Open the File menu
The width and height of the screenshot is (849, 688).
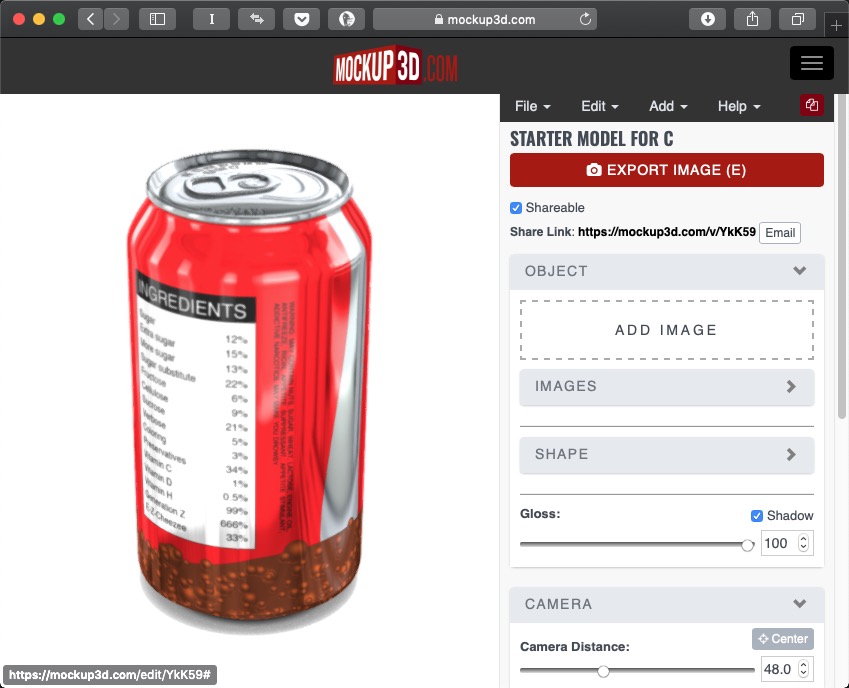click(x=532, y=106)
